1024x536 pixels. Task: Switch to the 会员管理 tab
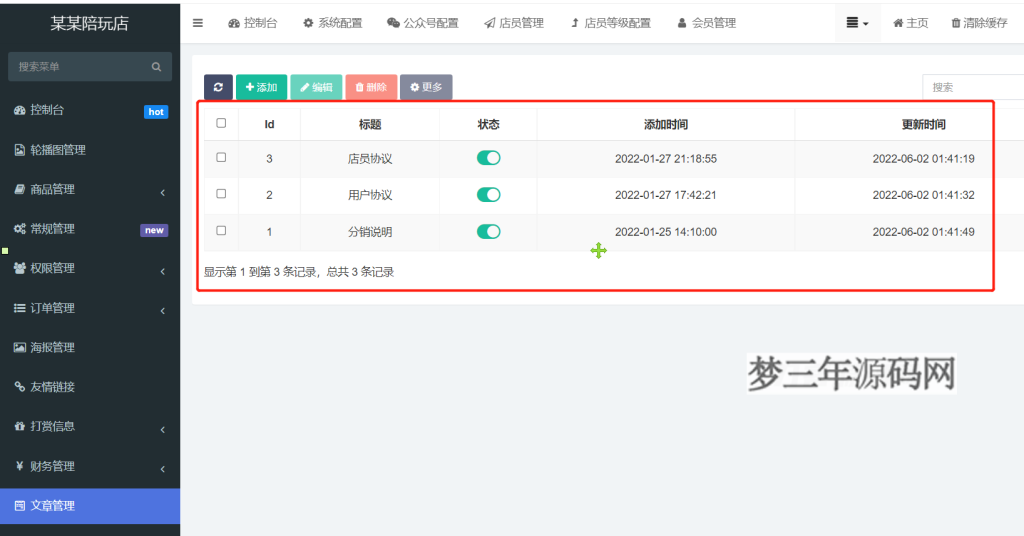707,23
